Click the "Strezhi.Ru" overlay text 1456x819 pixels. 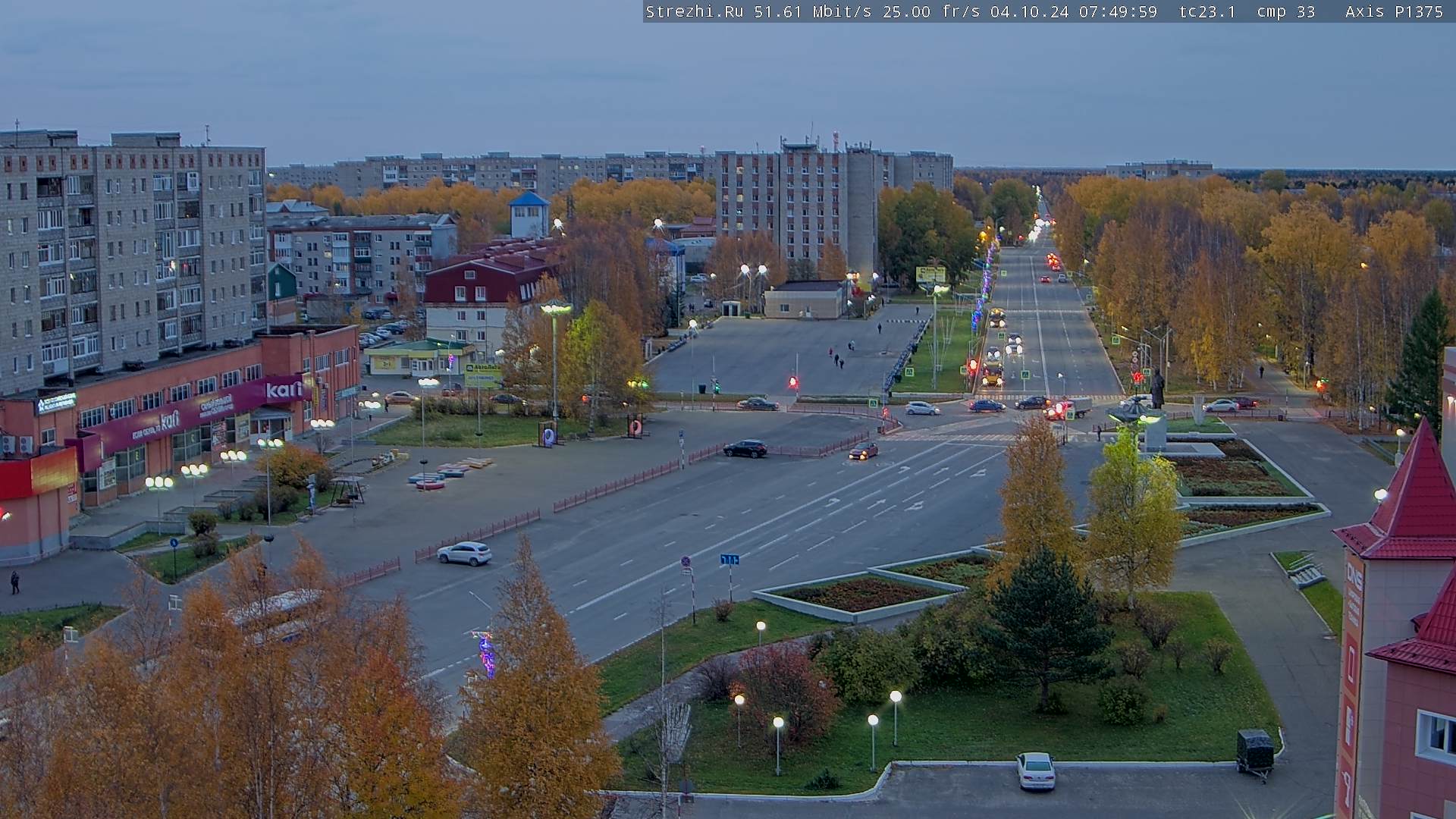[695, 11]
